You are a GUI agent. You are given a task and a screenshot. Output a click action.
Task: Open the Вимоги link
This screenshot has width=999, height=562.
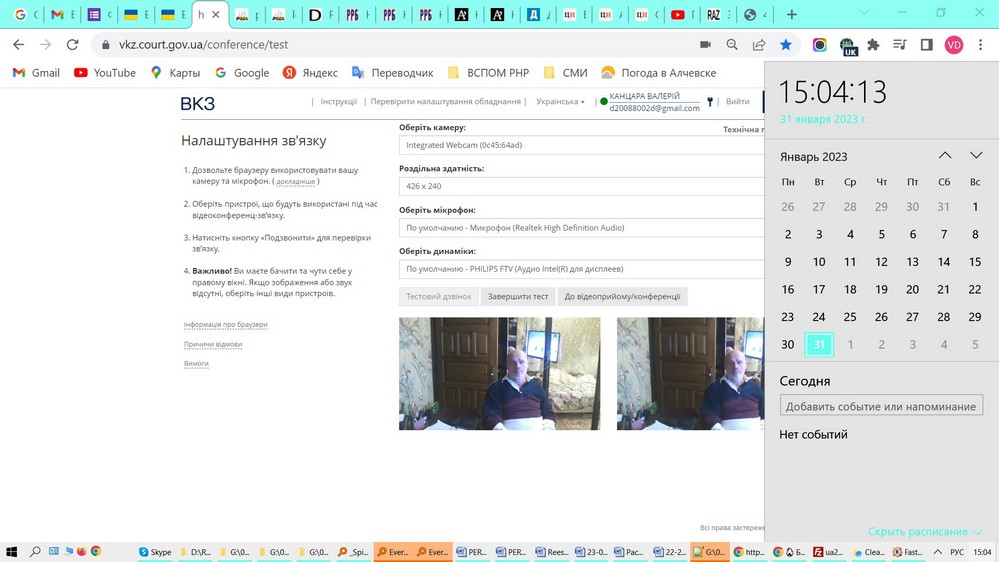(x=196, y=363)
